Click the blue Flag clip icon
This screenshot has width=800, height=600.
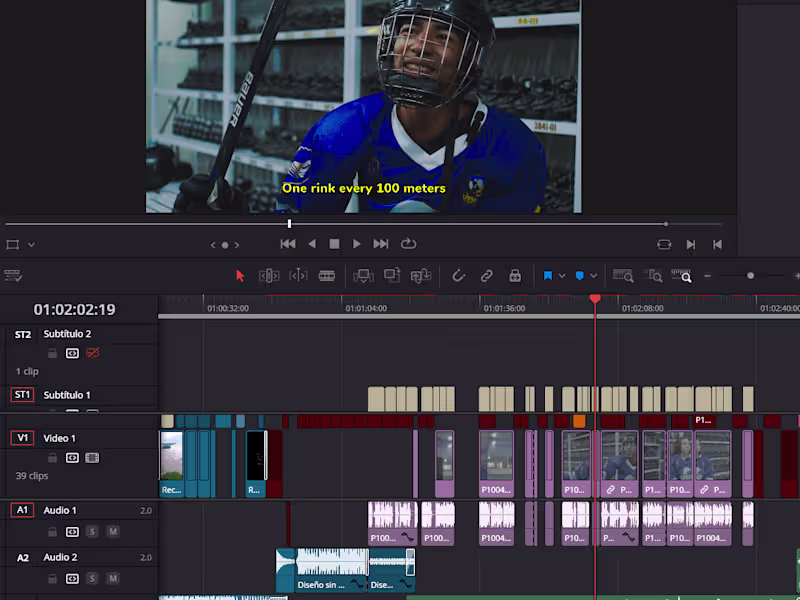click(x=548, y=276)
